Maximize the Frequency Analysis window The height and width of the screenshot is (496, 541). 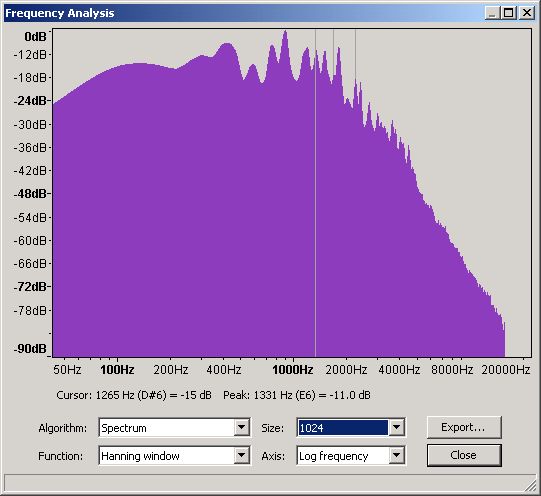tap(509, 13)
